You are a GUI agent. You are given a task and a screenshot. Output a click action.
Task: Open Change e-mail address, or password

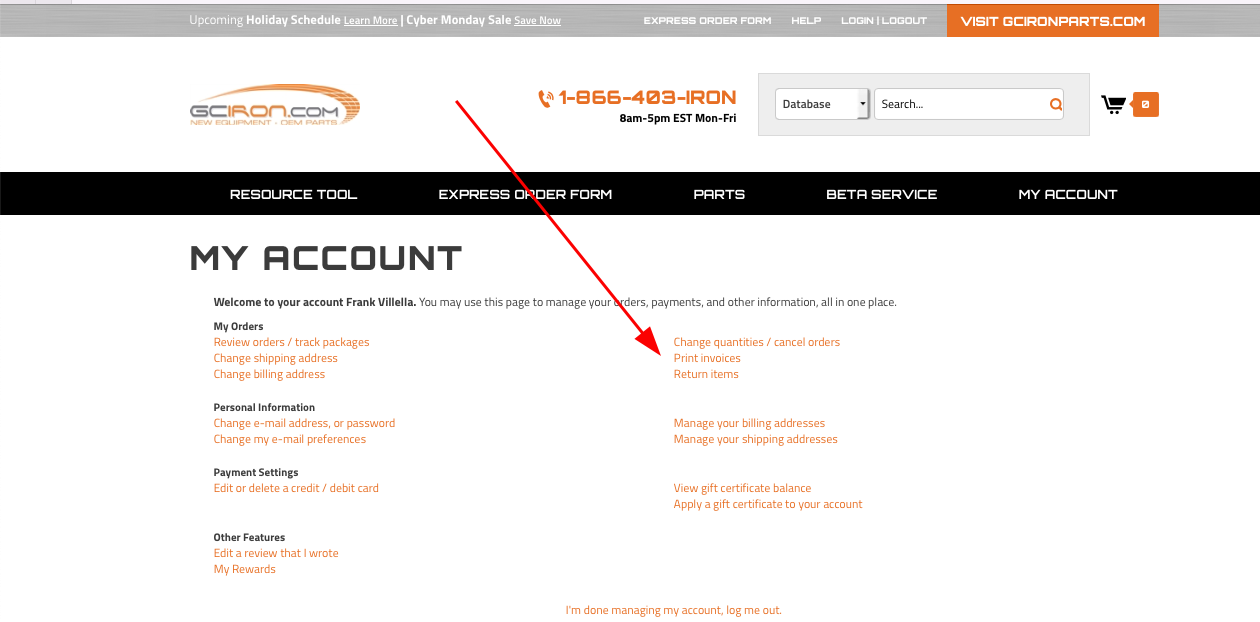[304, 423]
